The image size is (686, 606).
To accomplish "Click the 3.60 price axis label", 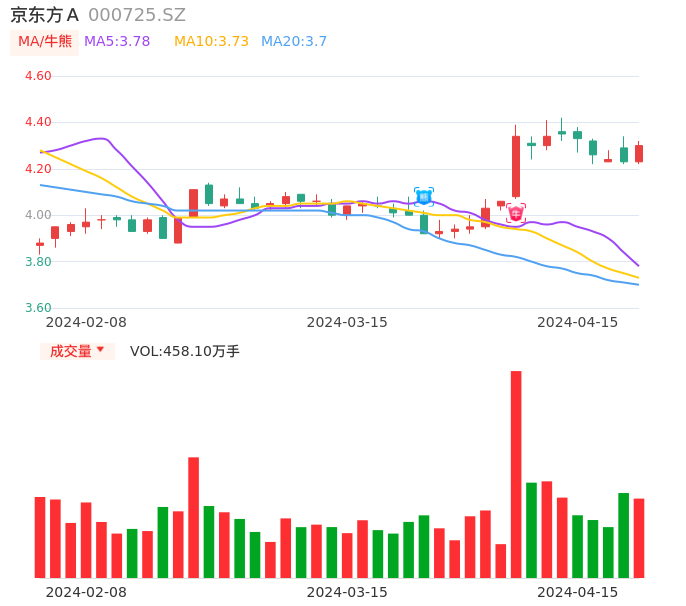I will pos(38,308).
